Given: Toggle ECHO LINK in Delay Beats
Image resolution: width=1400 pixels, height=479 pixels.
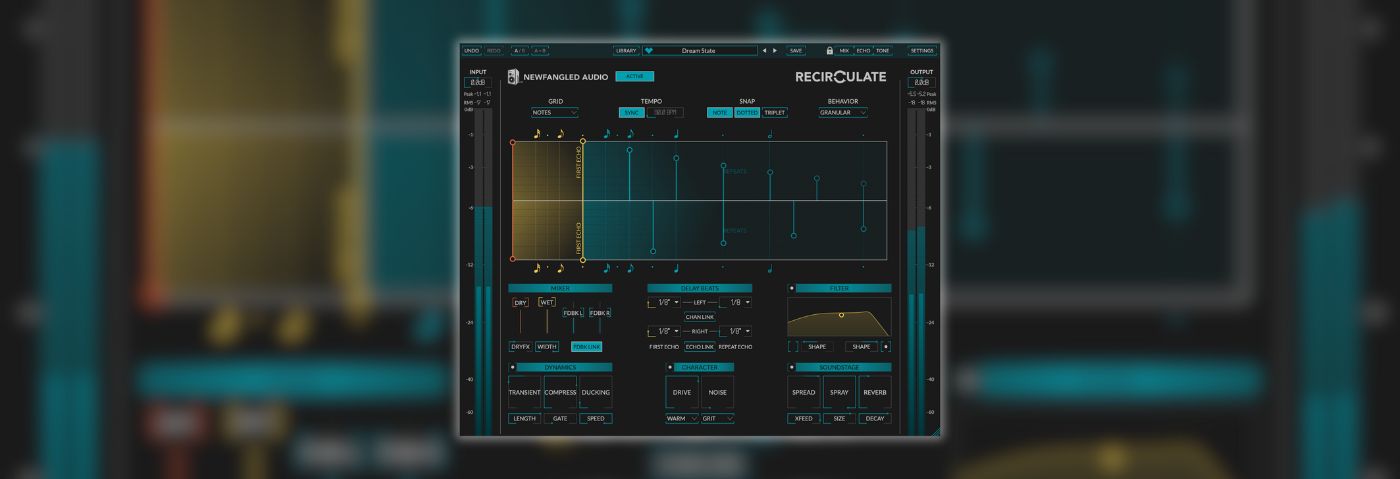Looking at the screenshot, I should coord(699,347).
